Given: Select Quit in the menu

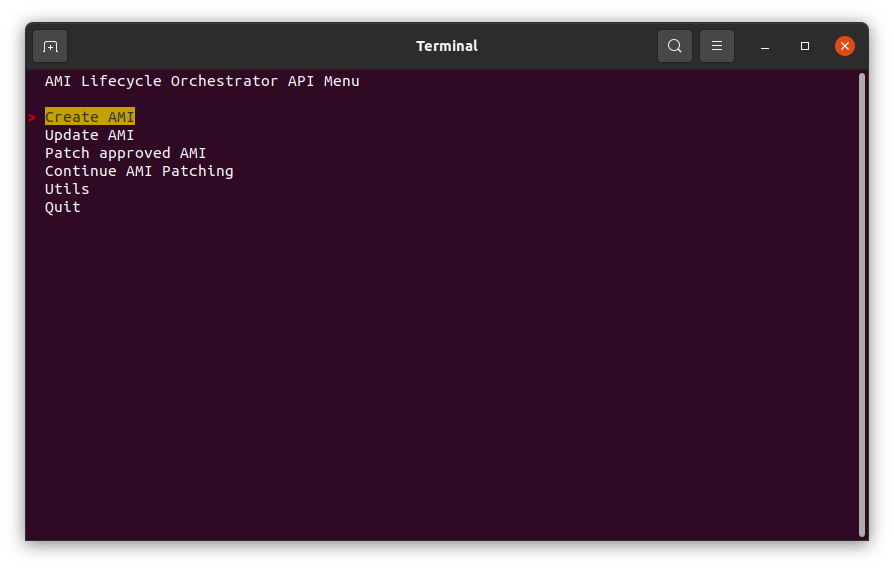Looking at the screenshot, I should [x=63, y=207].
